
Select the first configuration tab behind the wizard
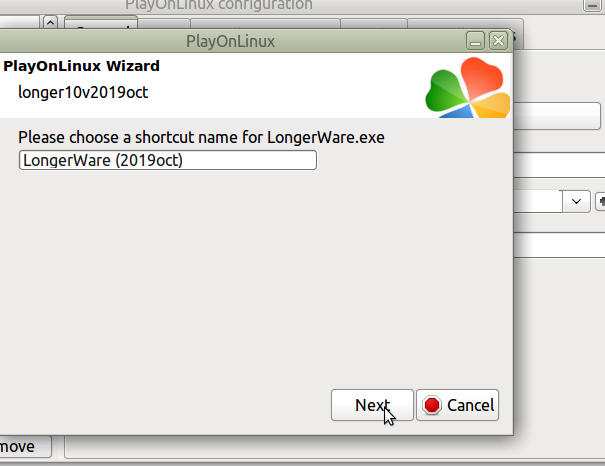(101, 22)
